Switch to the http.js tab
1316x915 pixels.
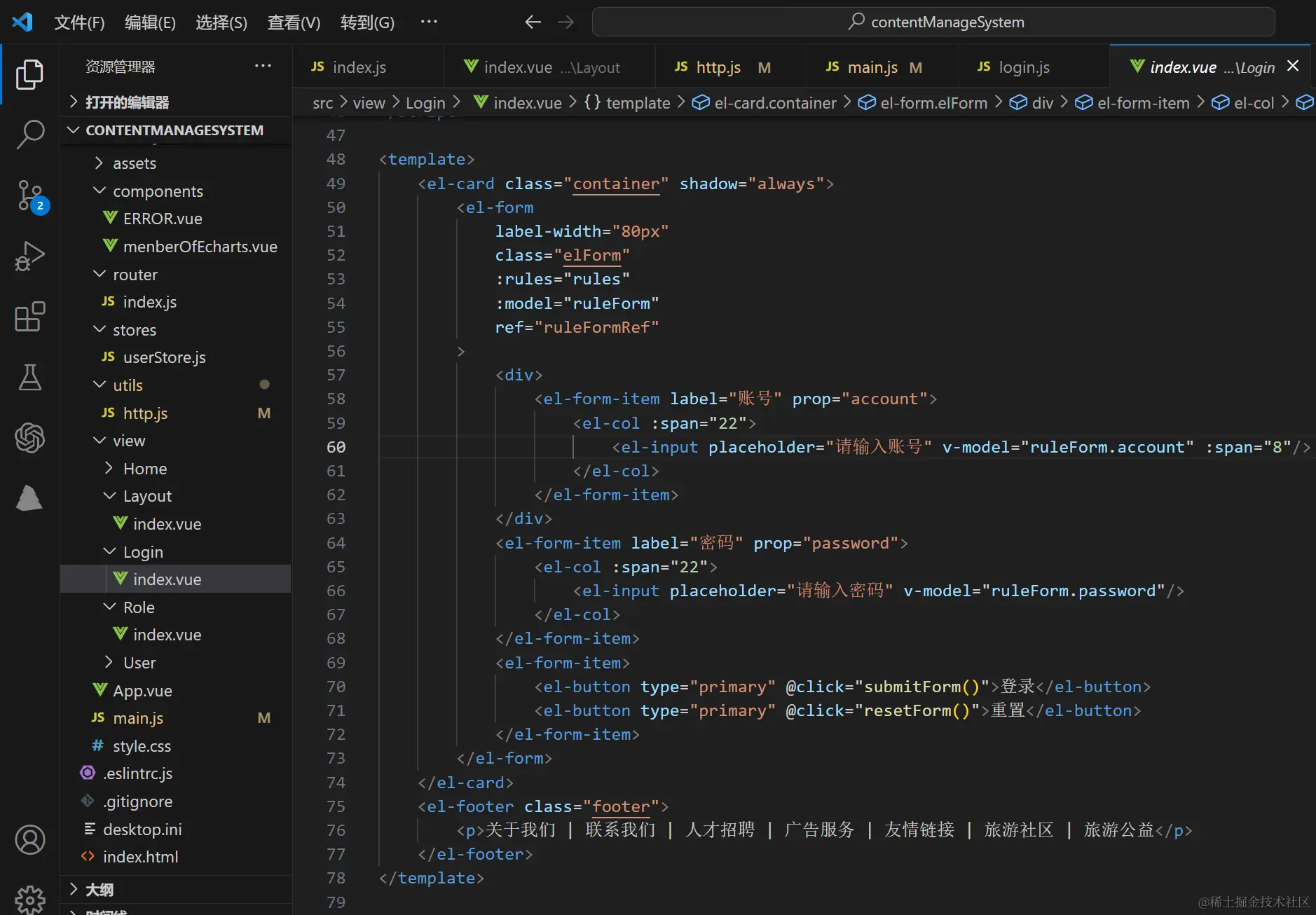click(718, 67)
